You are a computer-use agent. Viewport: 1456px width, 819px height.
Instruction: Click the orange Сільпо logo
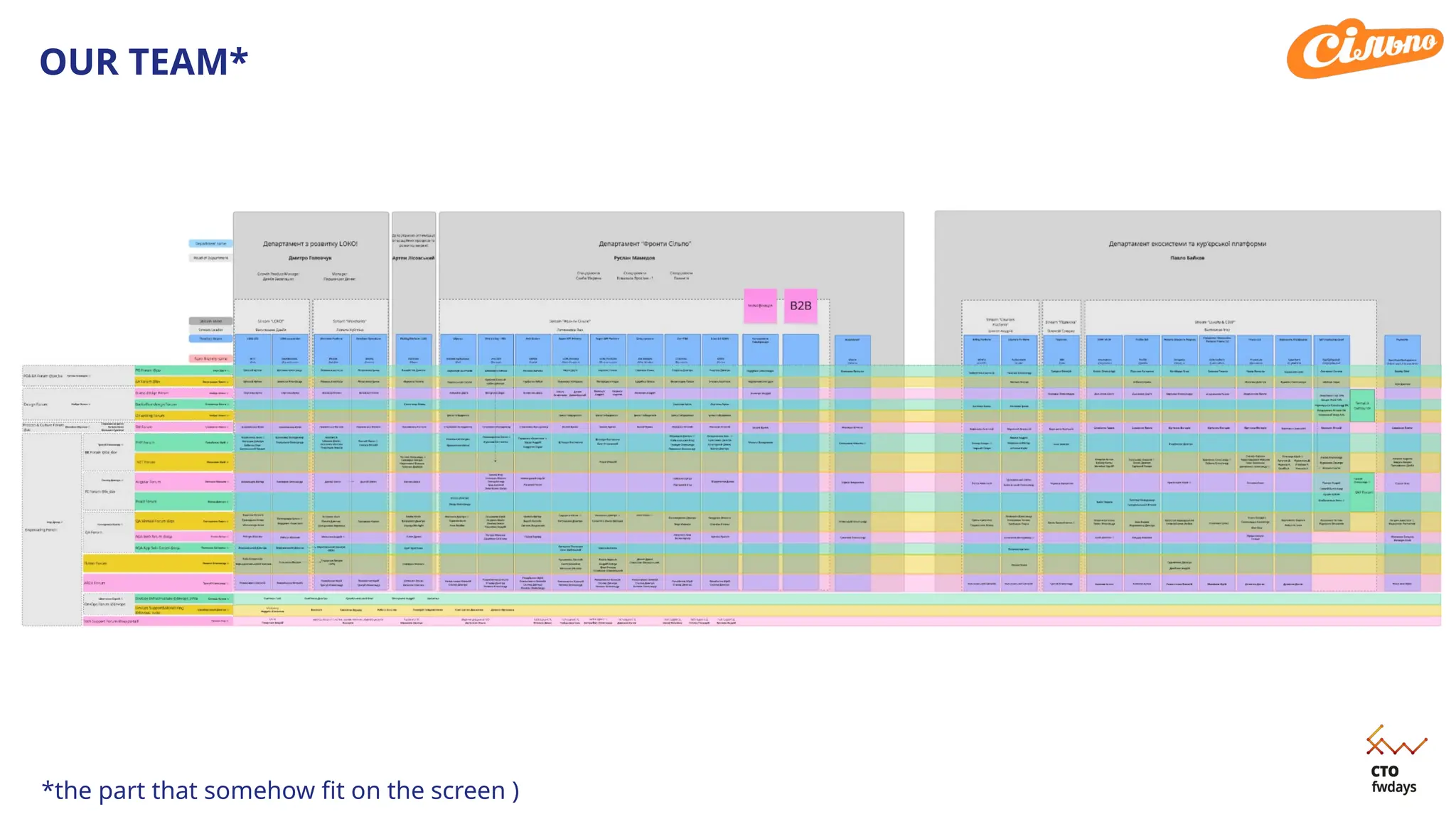pos(1364,48)
